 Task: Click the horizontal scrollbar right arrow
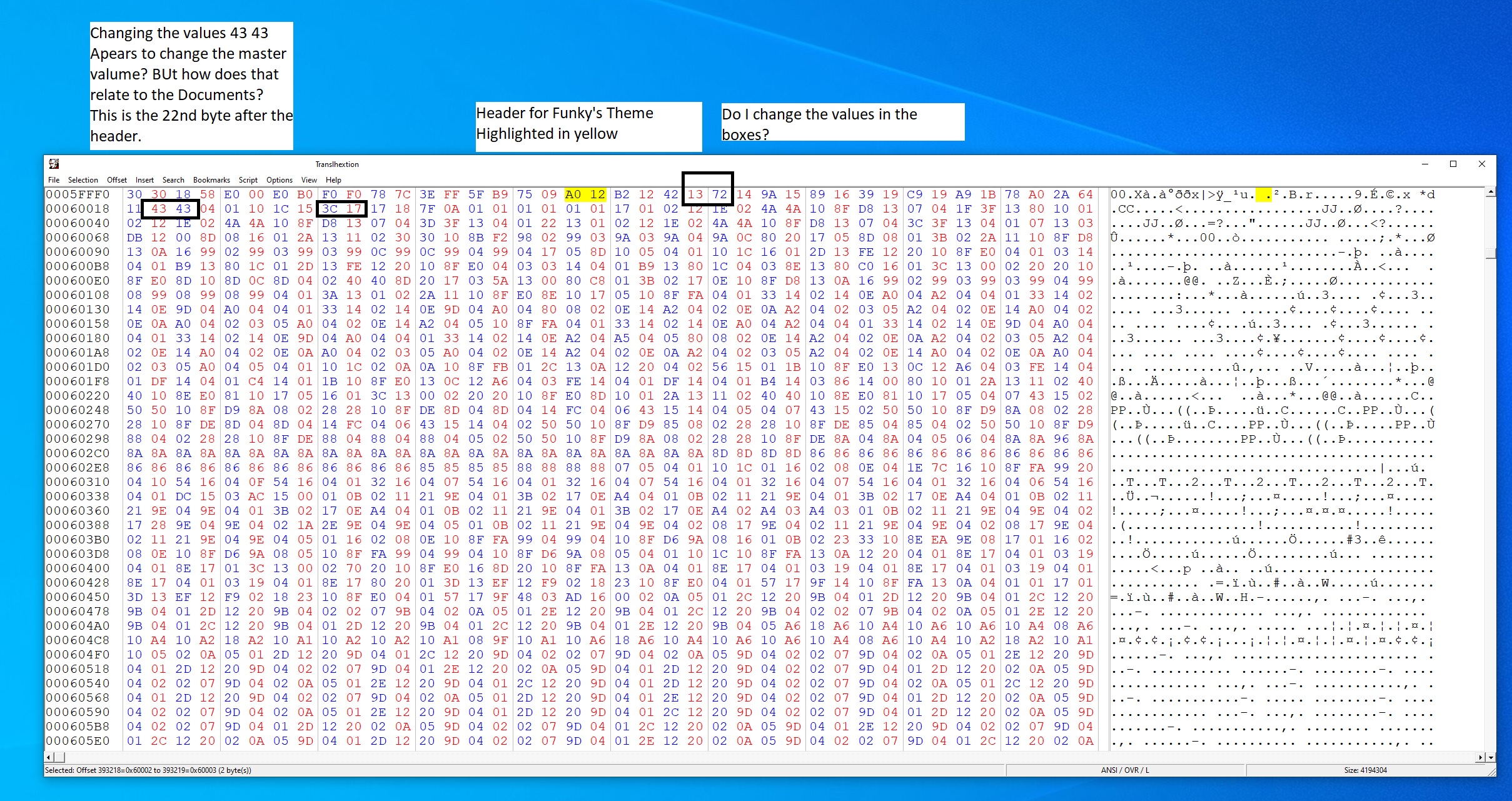[x=1479, y=757]
